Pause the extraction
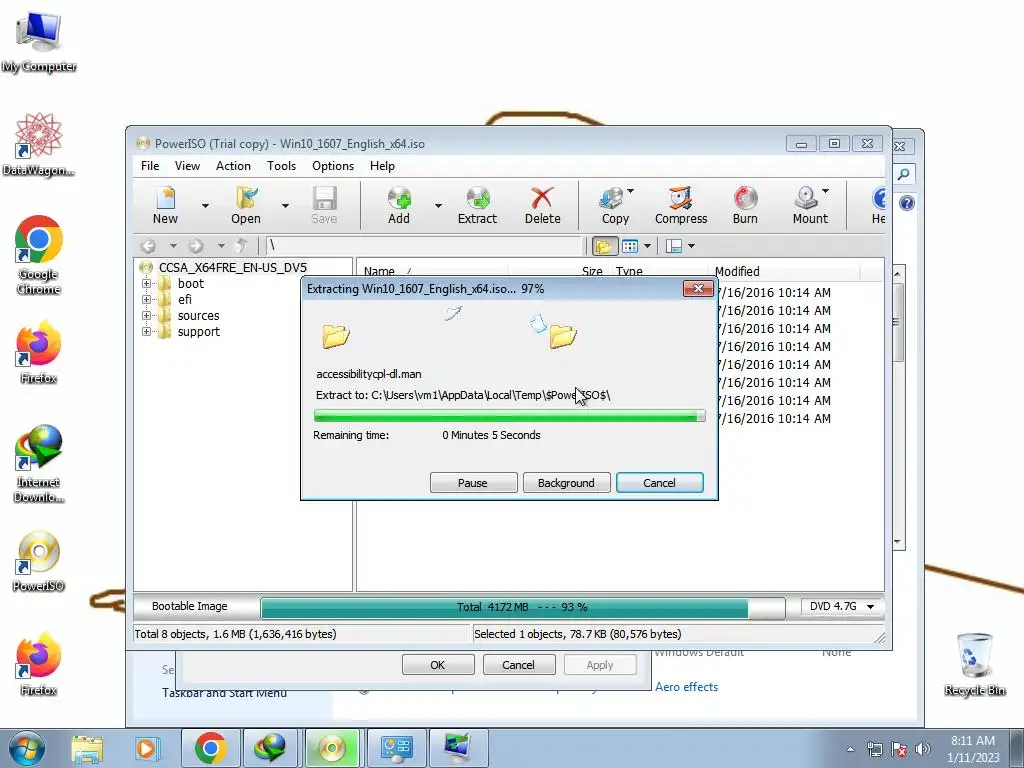The image size is (1024, 768). click(473, 483)
